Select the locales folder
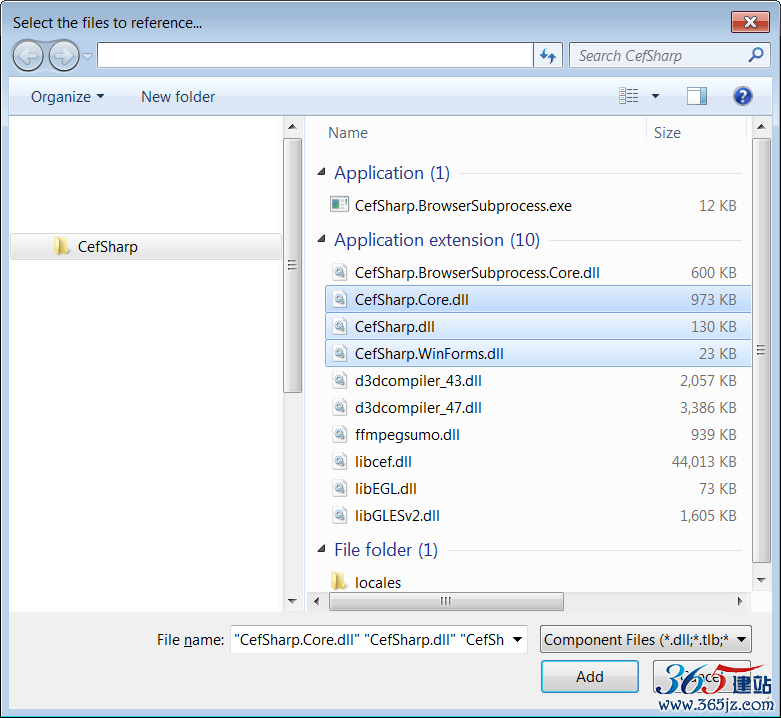This screenshot has height=718, width=781. coord(538,582)
